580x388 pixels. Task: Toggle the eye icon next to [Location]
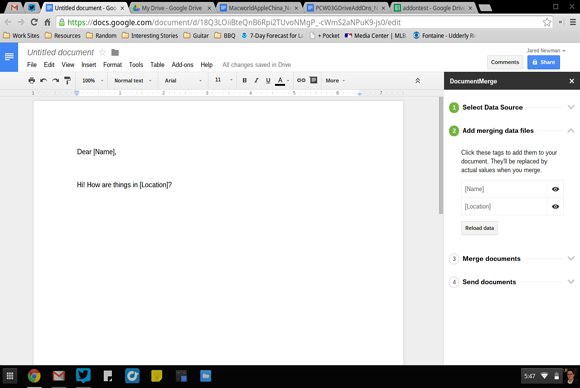[555, 206]
